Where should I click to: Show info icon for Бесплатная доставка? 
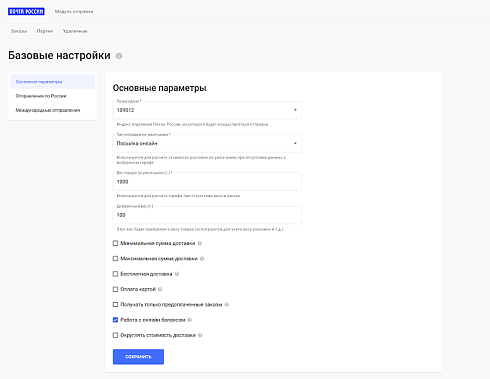177,274
